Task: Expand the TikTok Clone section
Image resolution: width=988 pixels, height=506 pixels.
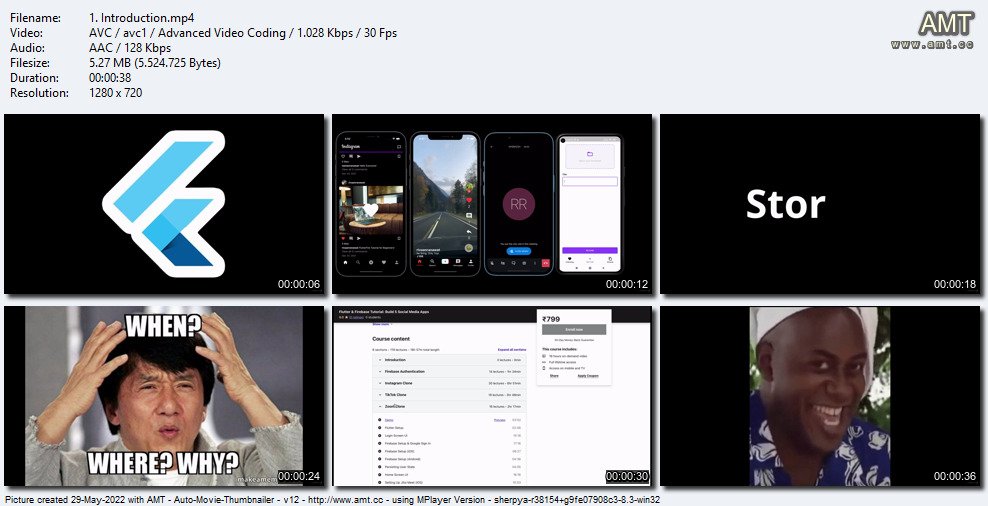Action: tap(450, 395)
